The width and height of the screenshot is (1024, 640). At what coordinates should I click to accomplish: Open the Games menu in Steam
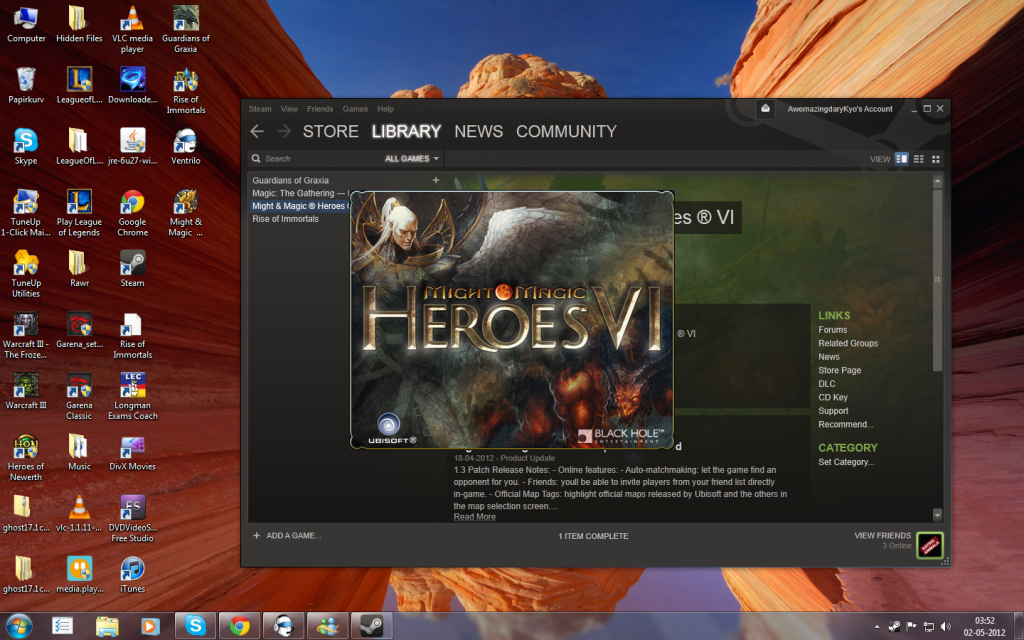coord(355,109)
